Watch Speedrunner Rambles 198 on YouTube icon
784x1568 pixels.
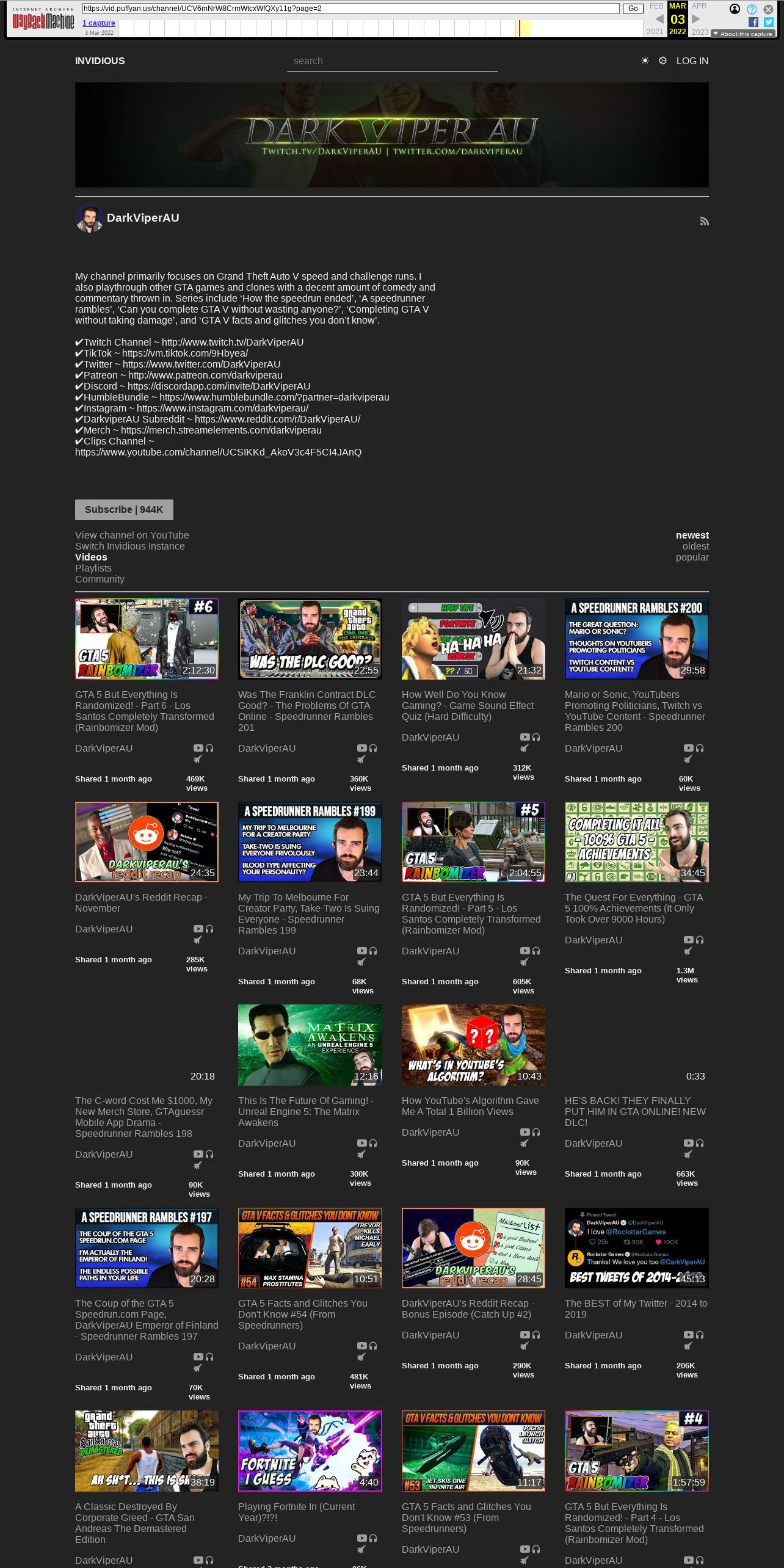(x=198, y=1154)
